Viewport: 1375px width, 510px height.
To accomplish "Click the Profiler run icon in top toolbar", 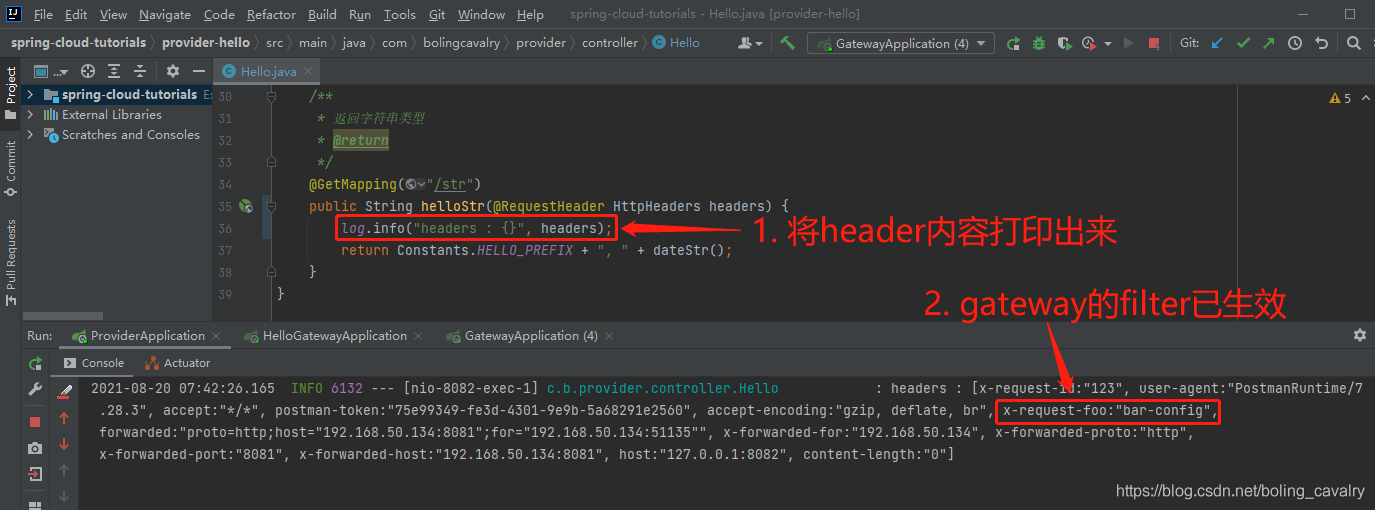I will coord(1088,43).
